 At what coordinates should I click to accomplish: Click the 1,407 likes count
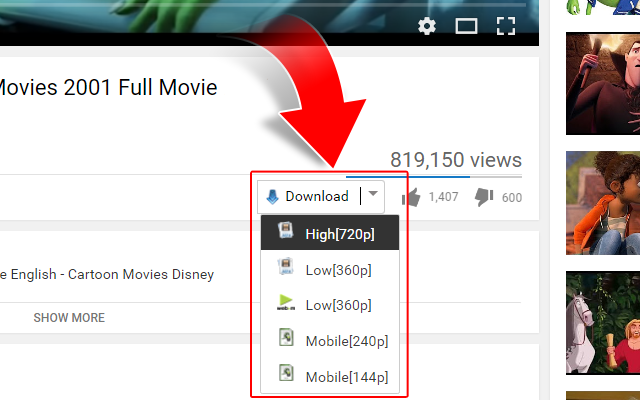tap(443, 197)
